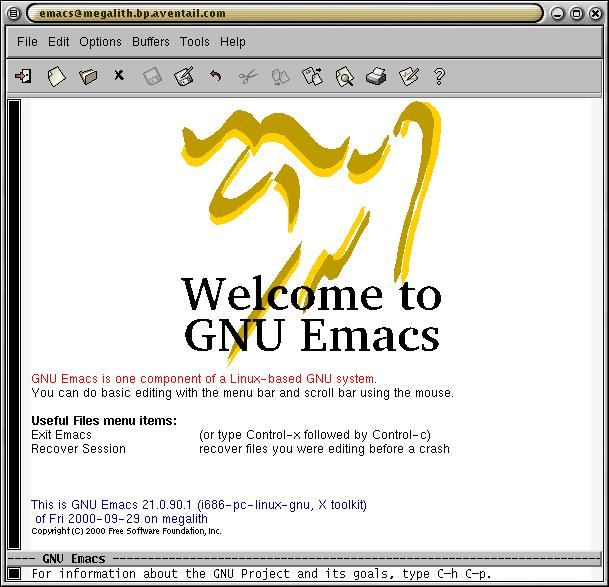The height and width of the screenshot is (587, 609).
Task: Start a search with the magnifier icon
Action: pos(344,76)
